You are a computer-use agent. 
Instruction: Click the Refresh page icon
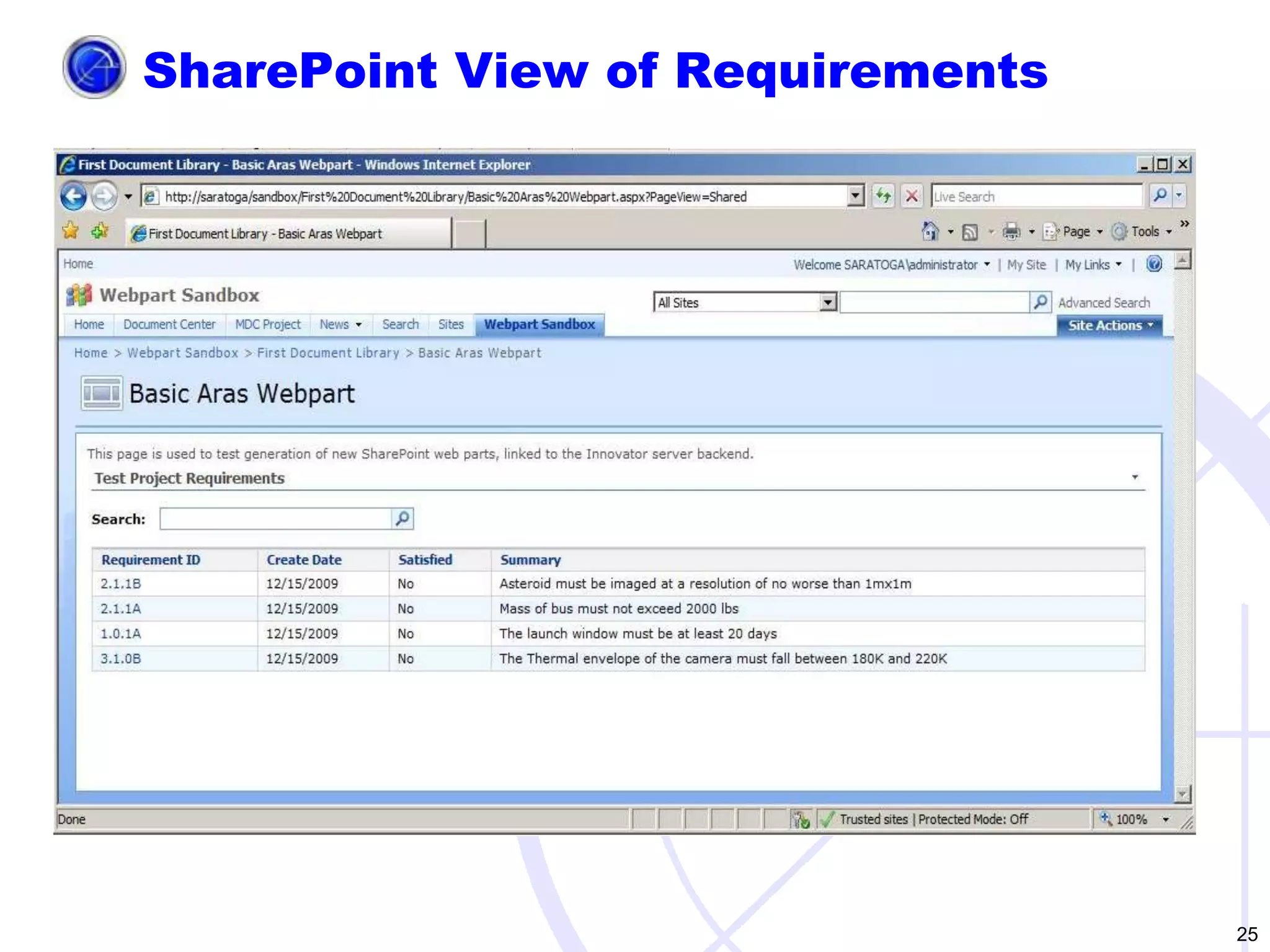(883, 196)
